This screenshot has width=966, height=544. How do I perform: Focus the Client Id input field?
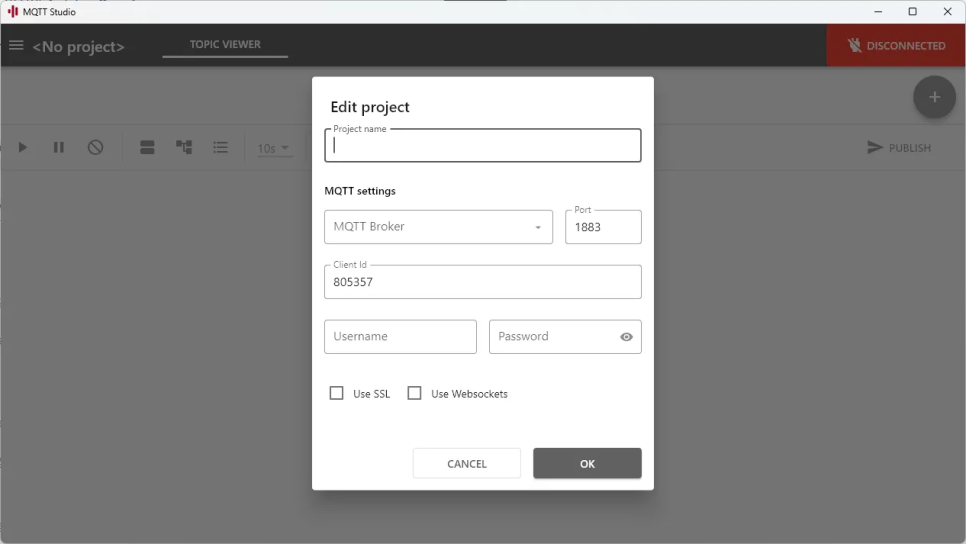483,282
